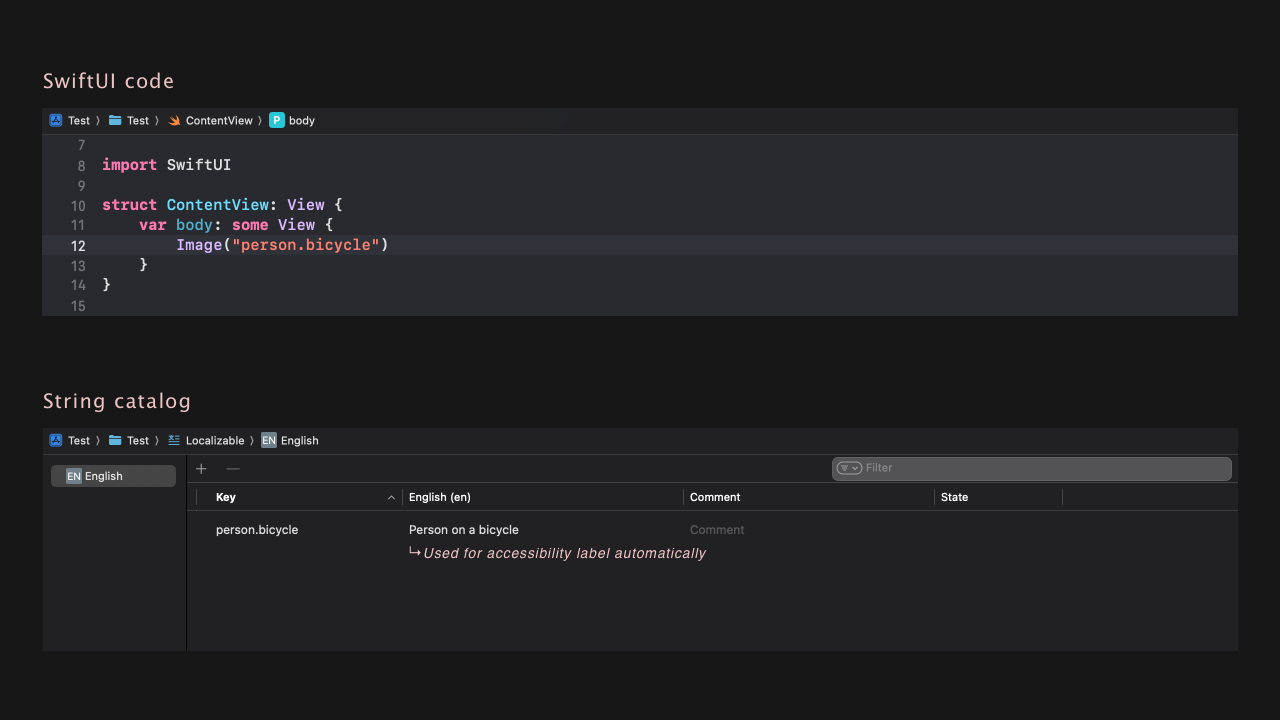The height and width of the screenshot is (720, 1280).
Task: Remove selected string with the minus button
Action: [x=233, y=469]
